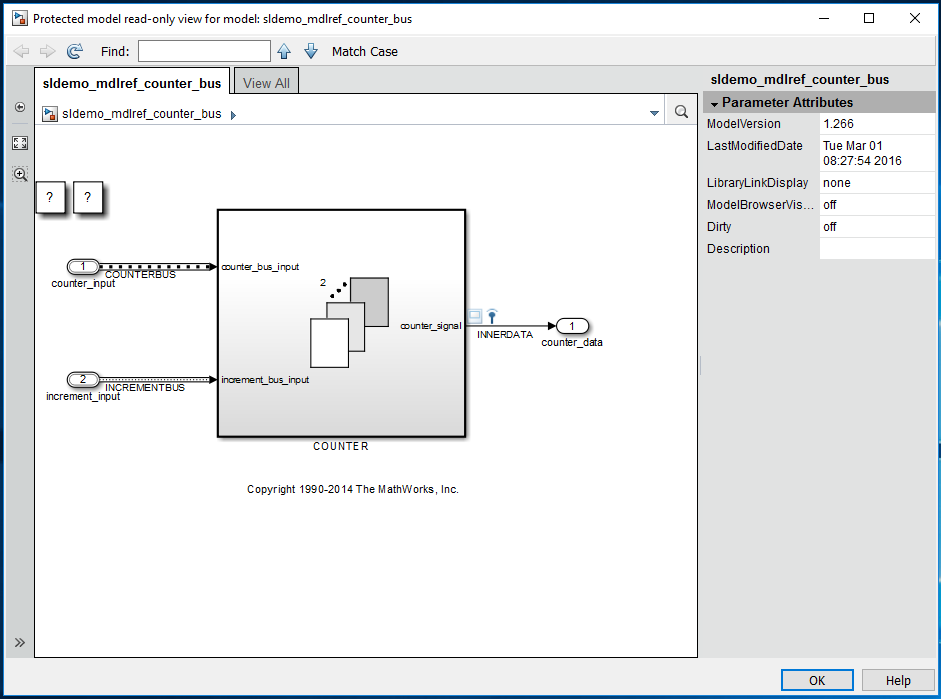Screen dimensions: 941x699
Task: Expand the breadcrumb arrow after model name
Action: click(233, 115)
